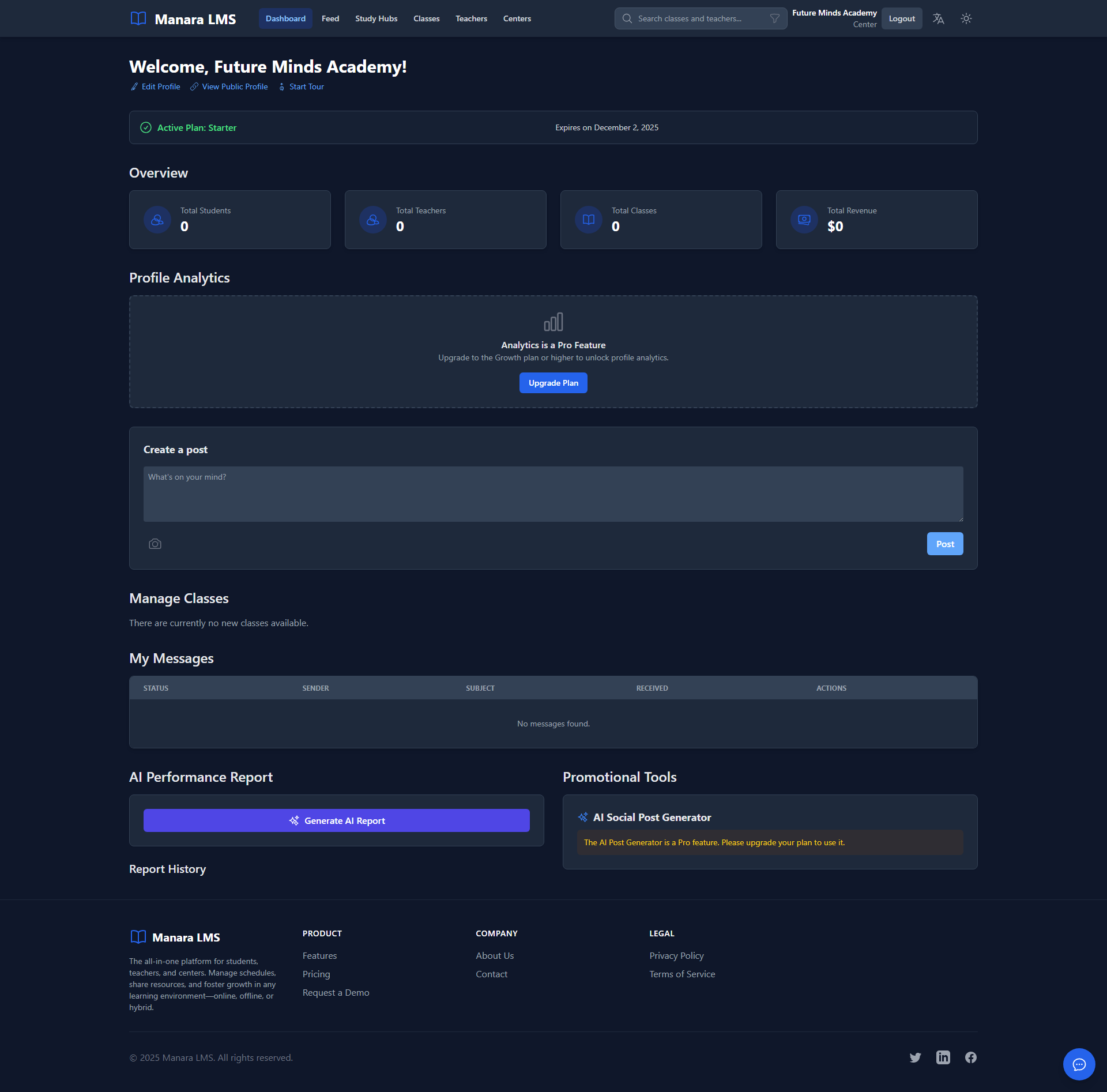Open the Twitter social link
The width and height of the screenshot is (1107, 1092).
pos(915,1057)
